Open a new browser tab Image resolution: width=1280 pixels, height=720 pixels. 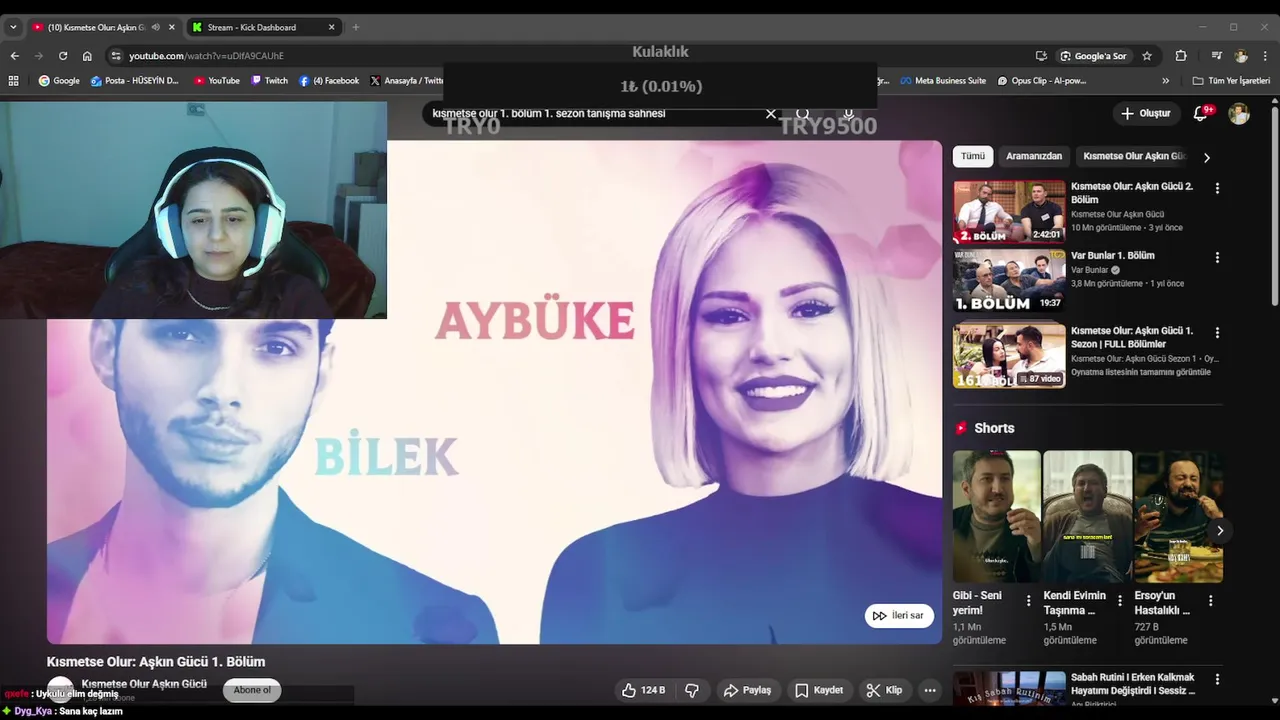(x=355, y=27)
